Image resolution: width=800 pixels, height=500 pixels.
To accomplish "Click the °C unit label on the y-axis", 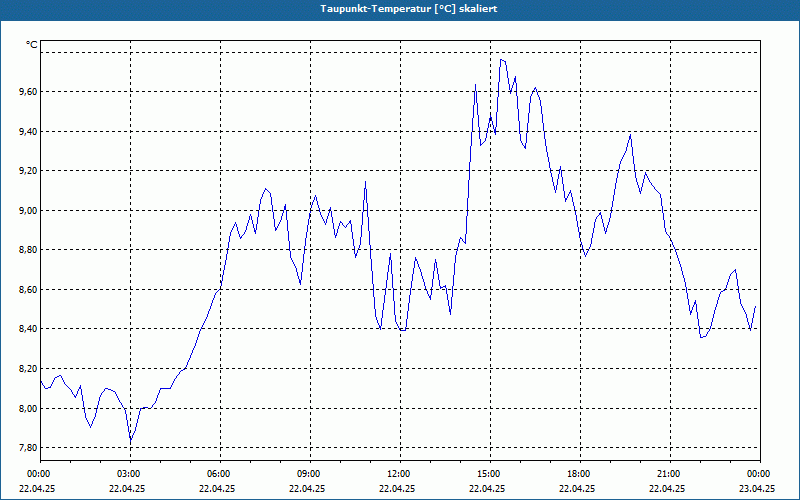I will [x=32, y=45].
